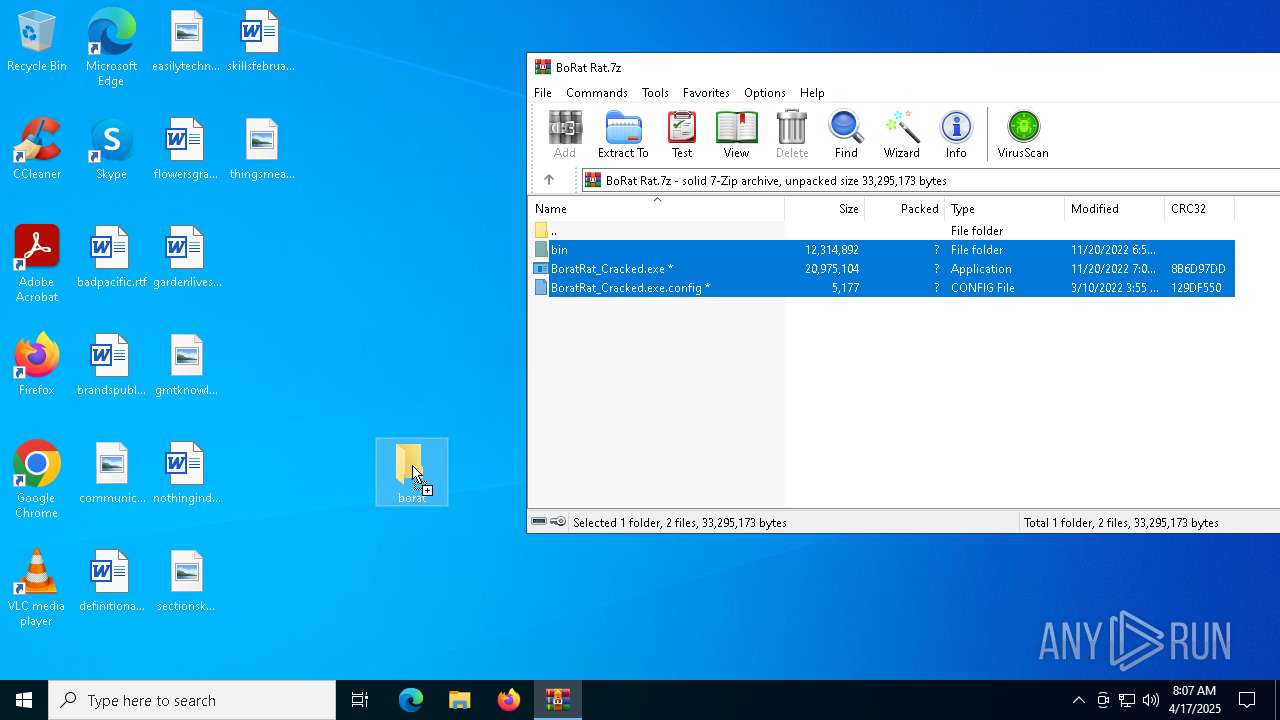Image resolution: width=1280 pixels, height=720 pixels.
Task: Open the Commands menu
Action: tap(597, 93)
